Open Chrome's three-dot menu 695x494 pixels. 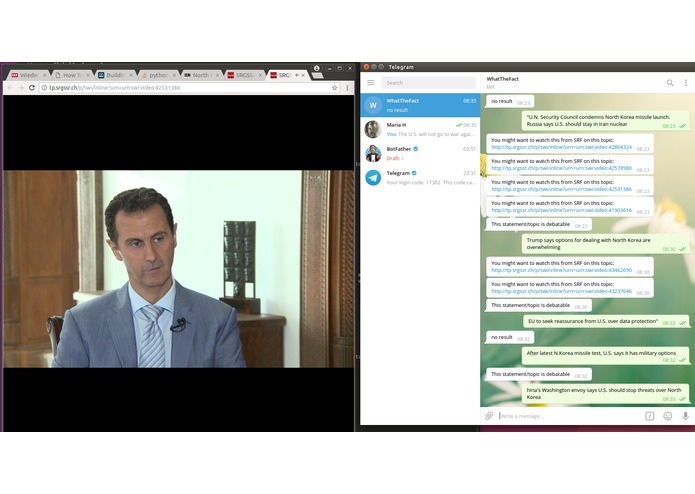coord(347,88)
